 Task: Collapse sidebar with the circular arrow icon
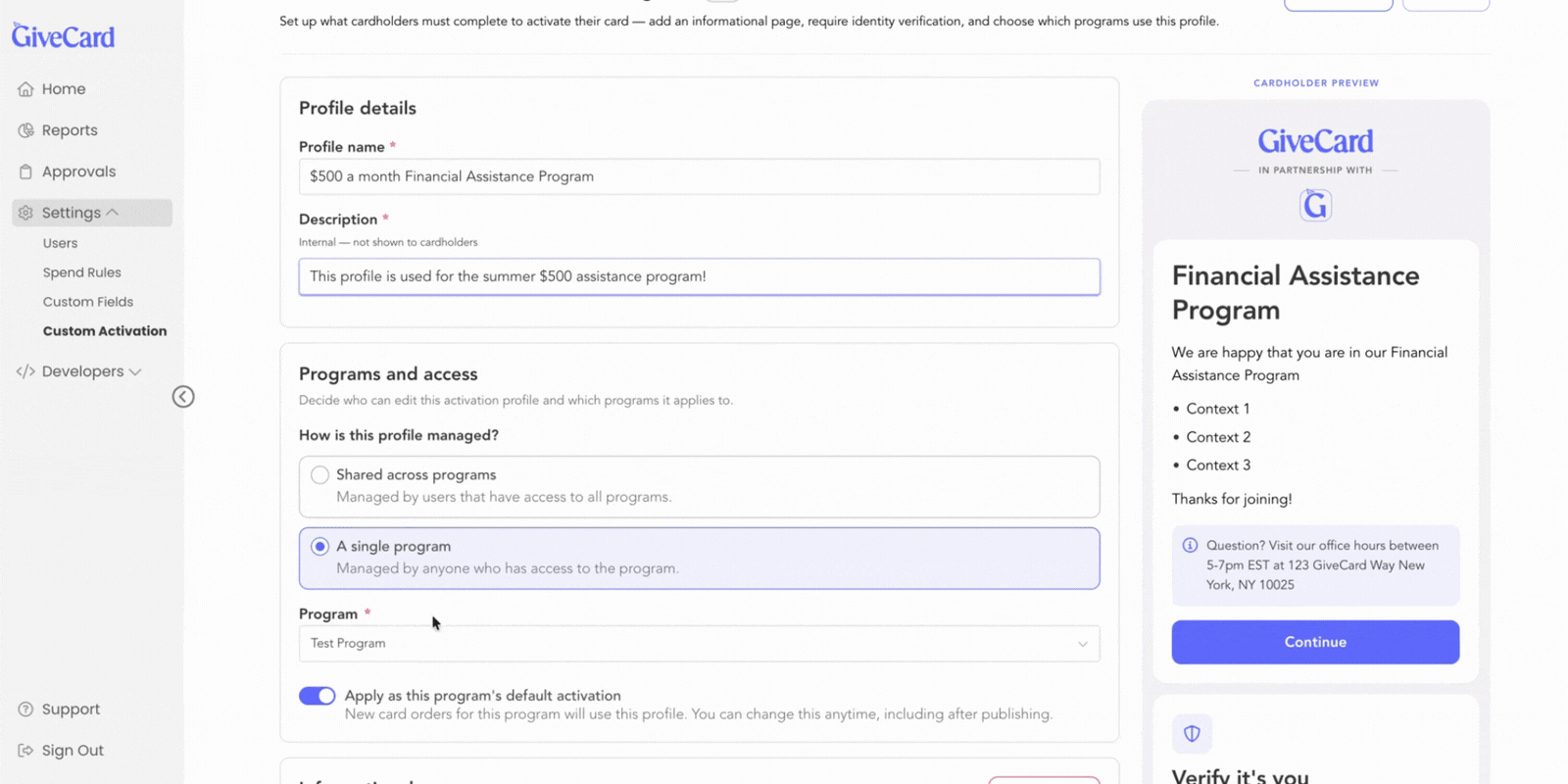pyautogui.click(x=183, y=397)
